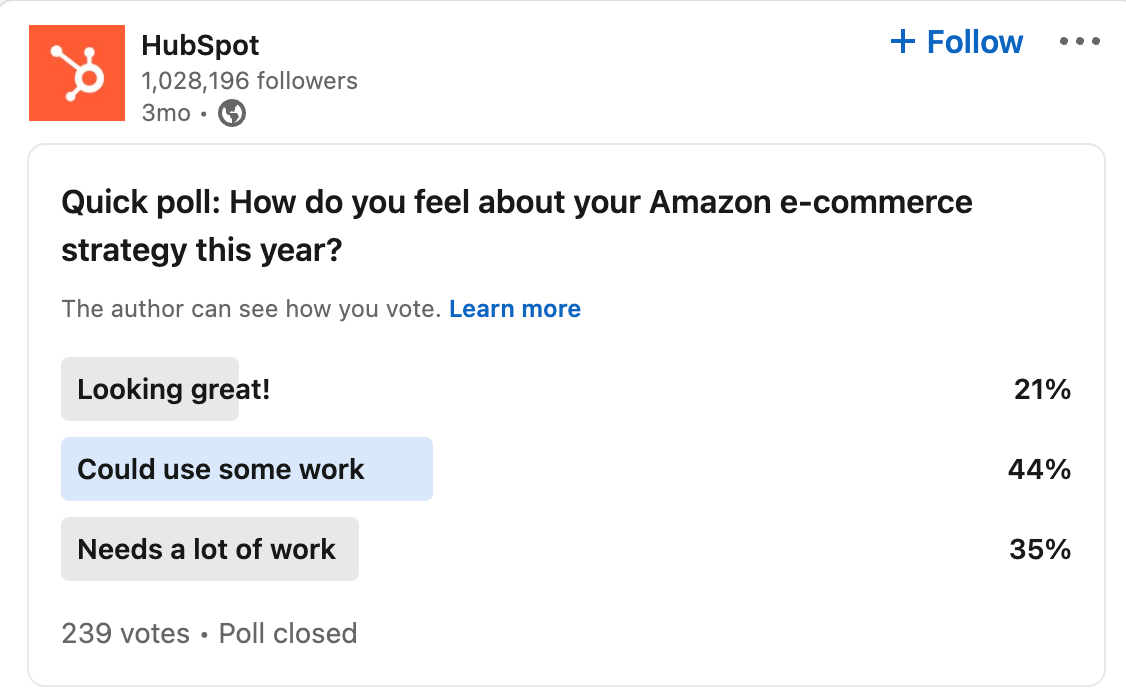Click the poll question heading text
The width and height of the screenshot is (1126, 697).
click(x=516, y=225)
